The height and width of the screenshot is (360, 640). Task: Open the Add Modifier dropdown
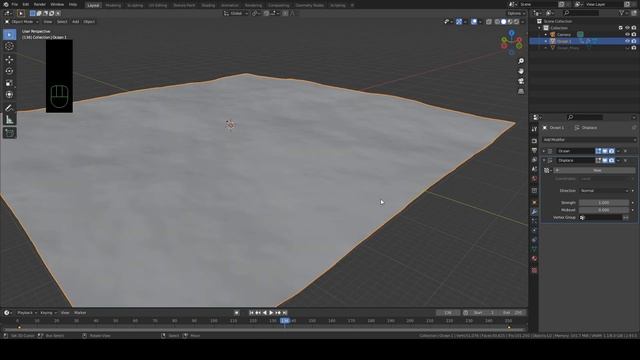(589, 140)
